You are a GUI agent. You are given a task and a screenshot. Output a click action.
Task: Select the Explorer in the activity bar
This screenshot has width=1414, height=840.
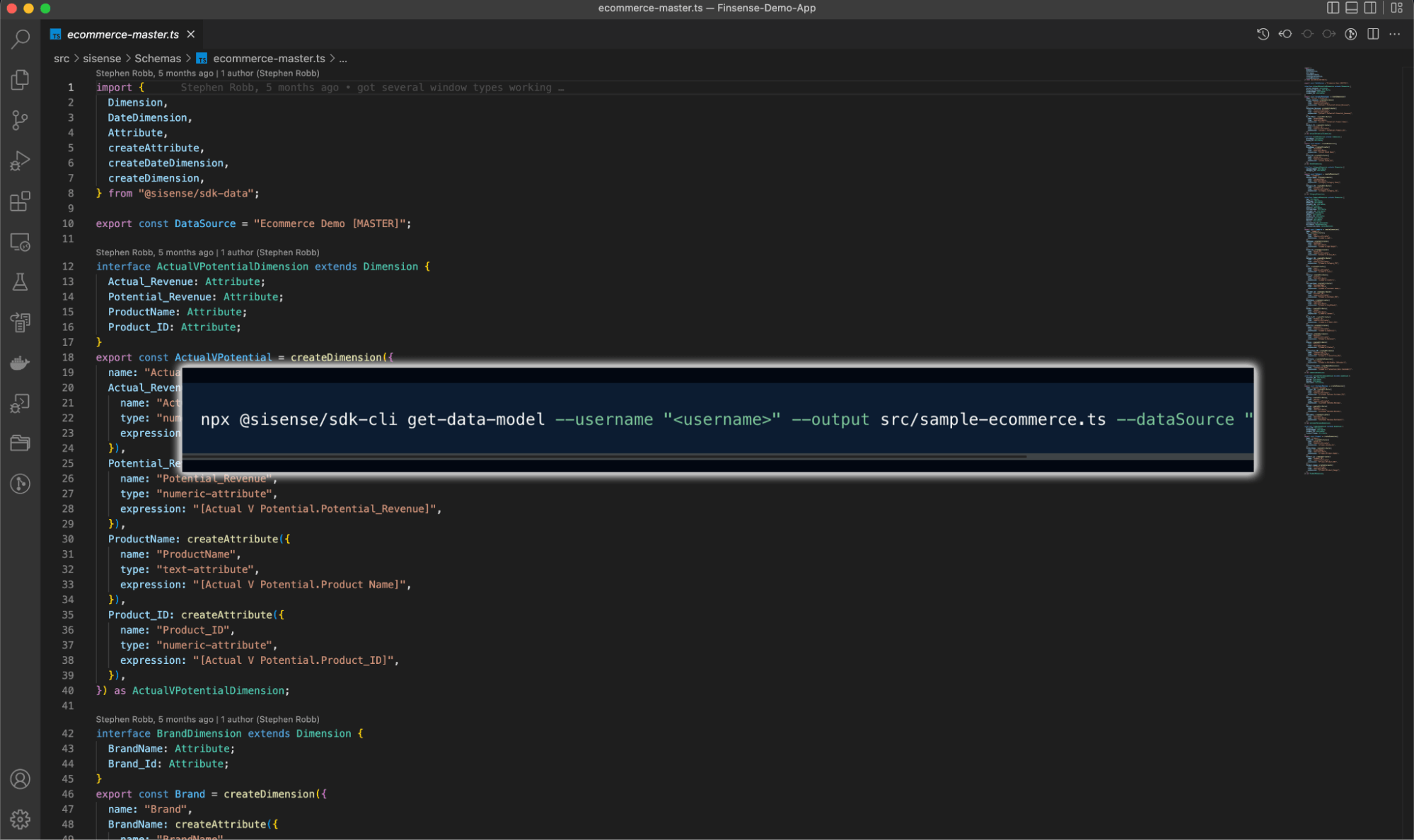[20, 80]
